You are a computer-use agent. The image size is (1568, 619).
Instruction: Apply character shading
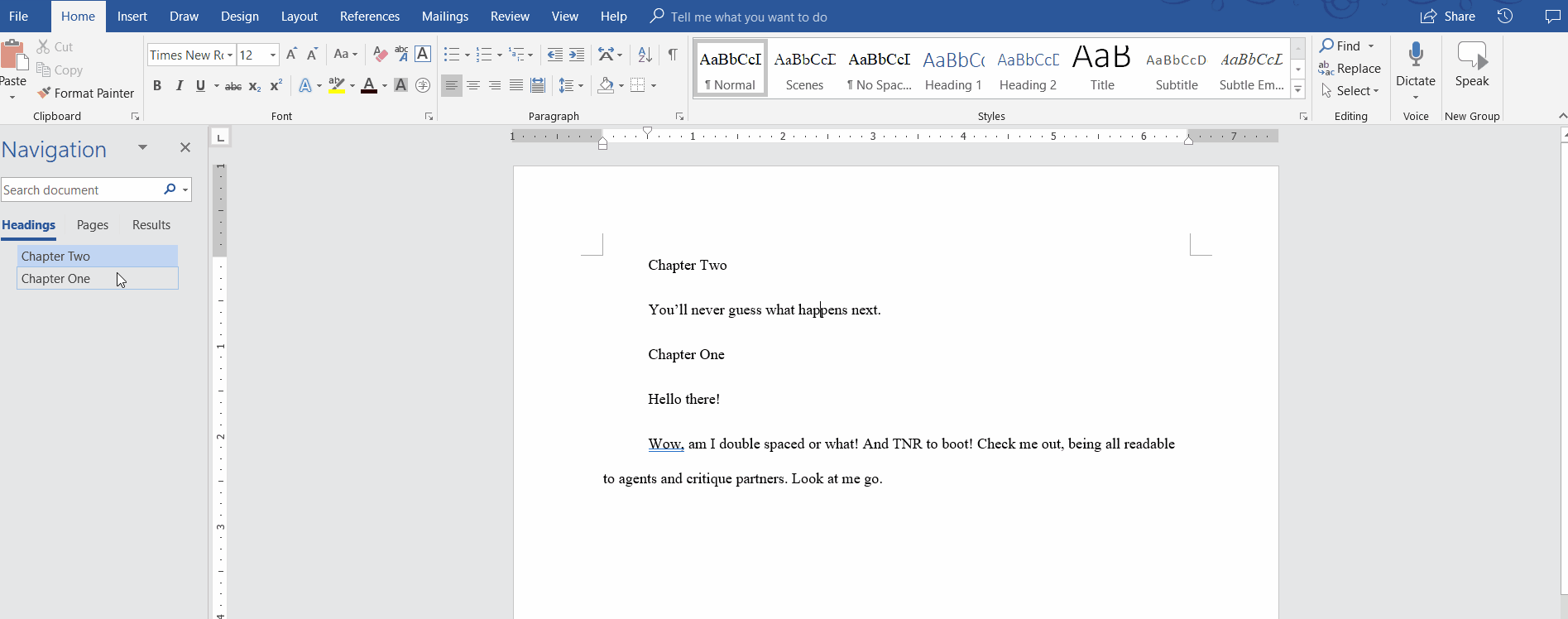pyautogui.click(x=400, y=85)
